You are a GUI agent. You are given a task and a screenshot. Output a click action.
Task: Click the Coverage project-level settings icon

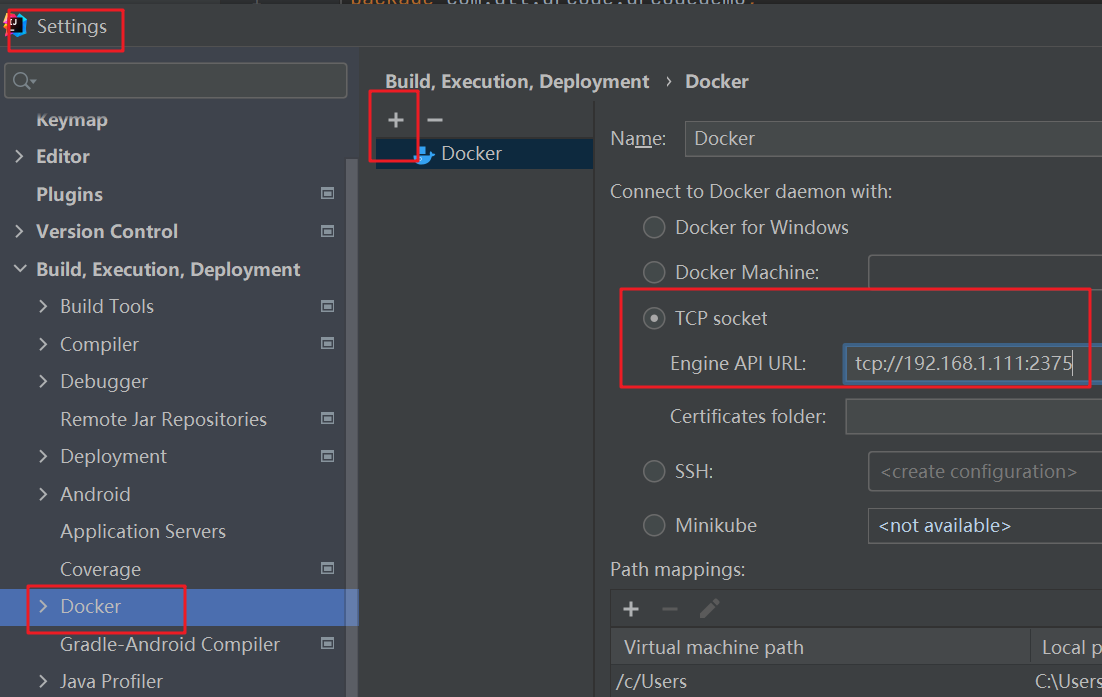[327, 568]
